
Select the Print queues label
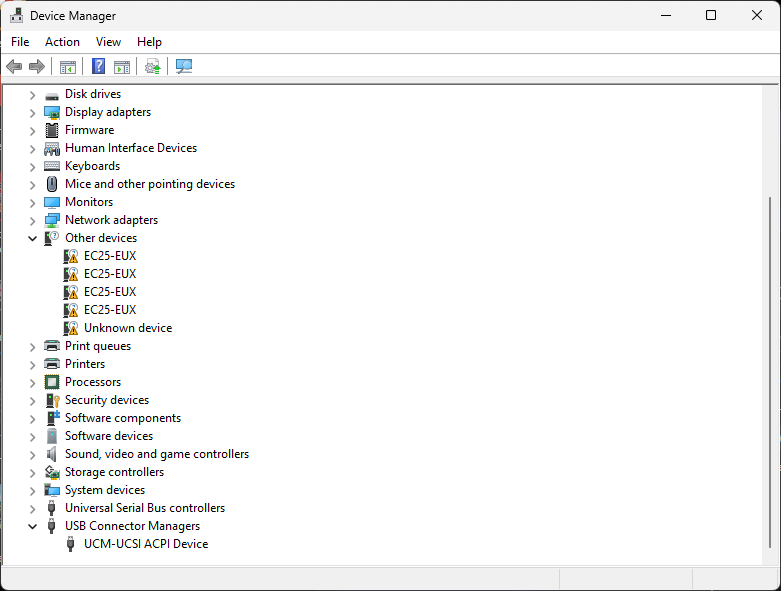tap(98, 346)
